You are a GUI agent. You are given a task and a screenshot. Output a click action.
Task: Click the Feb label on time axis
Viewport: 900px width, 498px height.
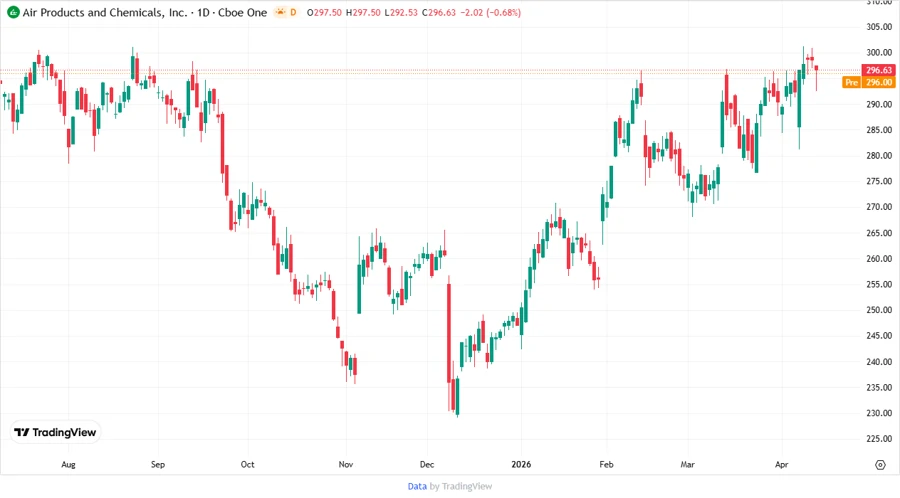606,464
